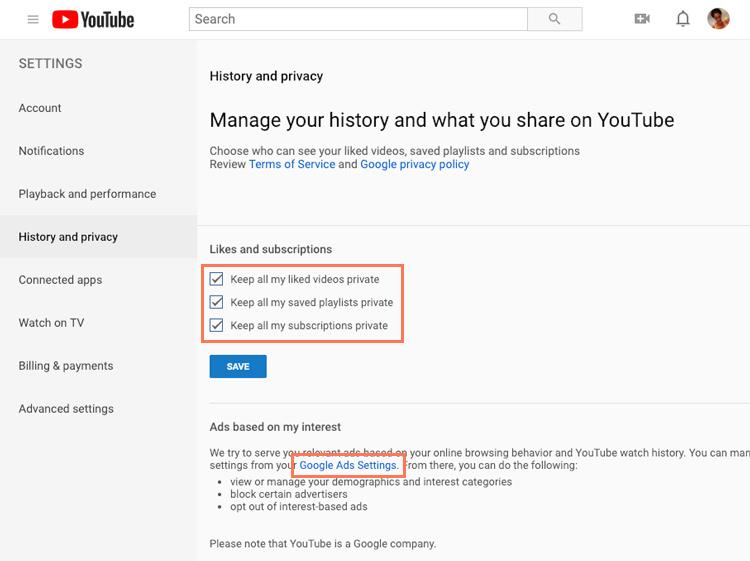The height and width of the screenshot is (561, 750).
Task: Select History and privacy in sidebar
Action: tap(68, 237)
